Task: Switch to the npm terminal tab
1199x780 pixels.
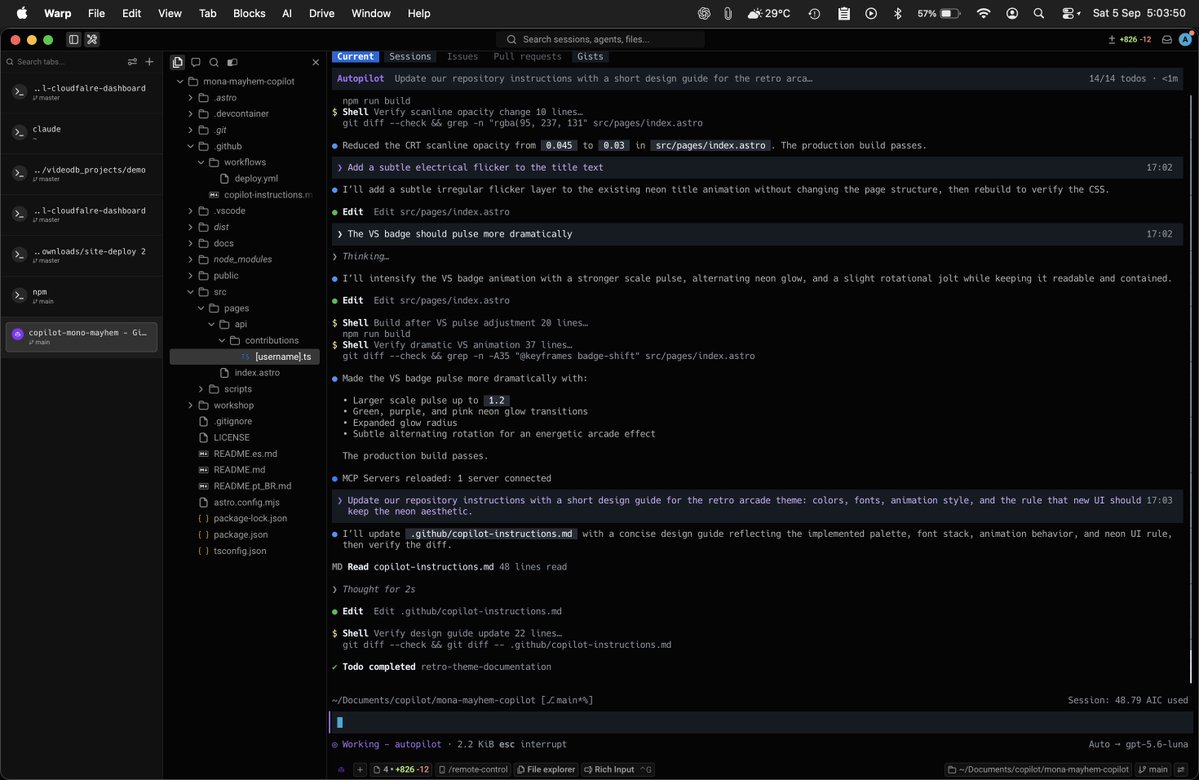Action: (x=81, y=296)
